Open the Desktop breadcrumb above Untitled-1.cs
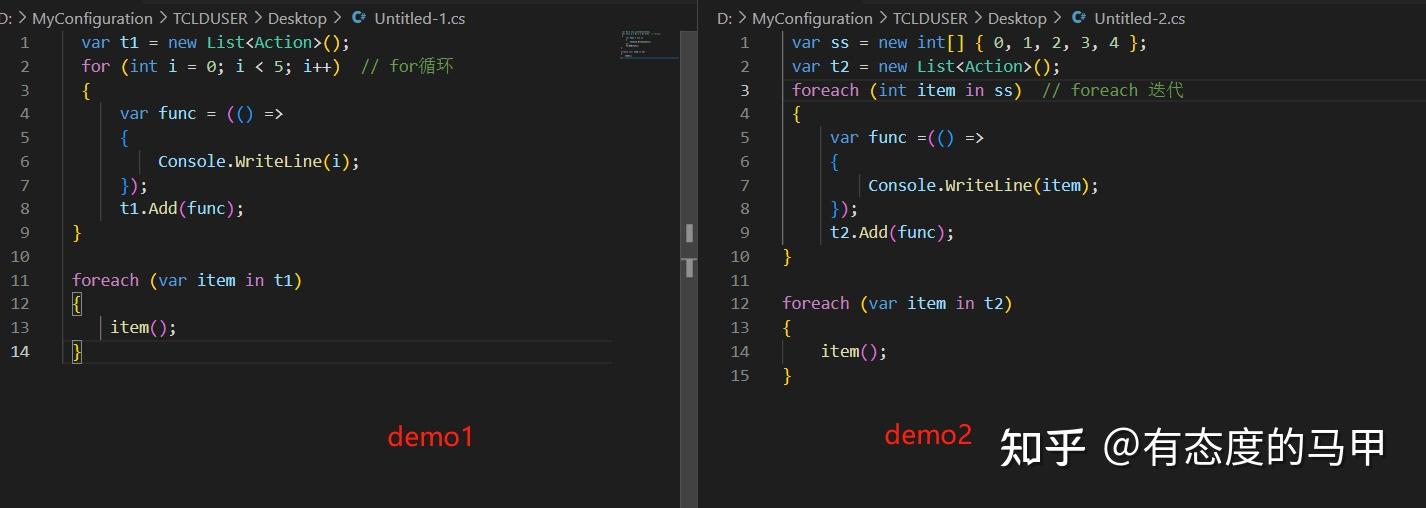The image size is (1426, 508). point(297,18)
